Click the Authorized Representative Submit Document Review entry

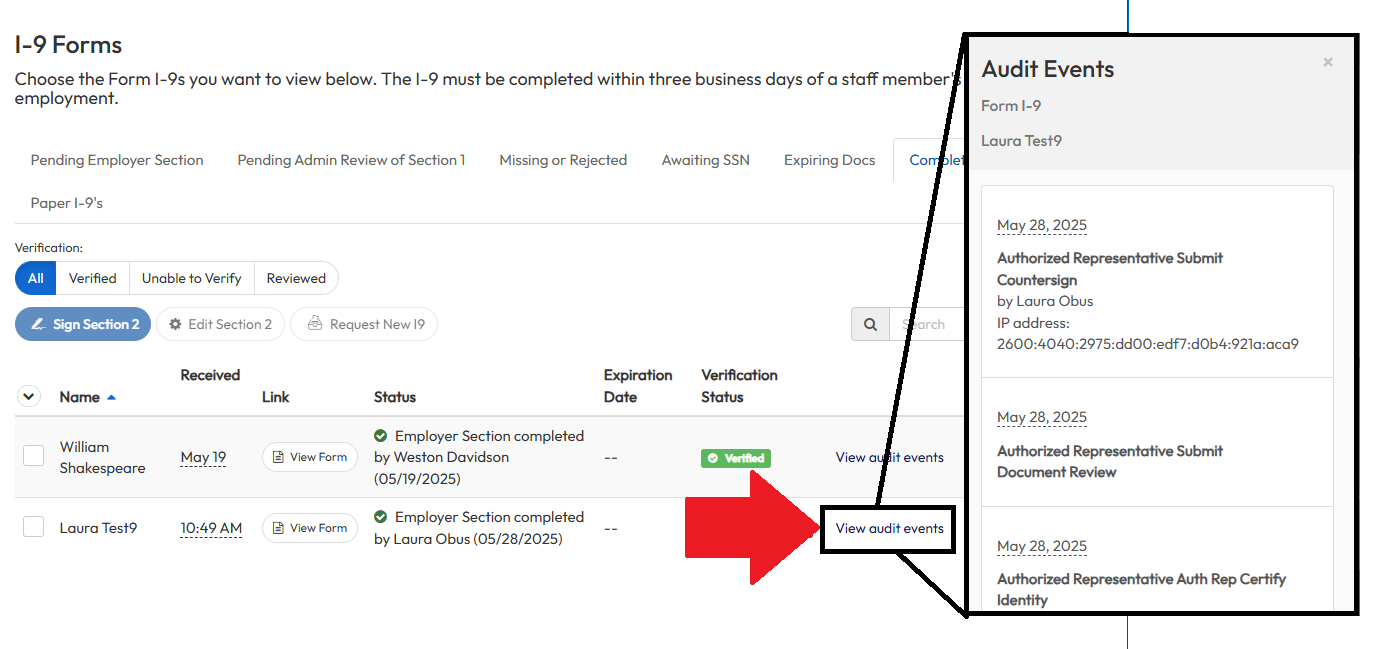point(1110,461)
